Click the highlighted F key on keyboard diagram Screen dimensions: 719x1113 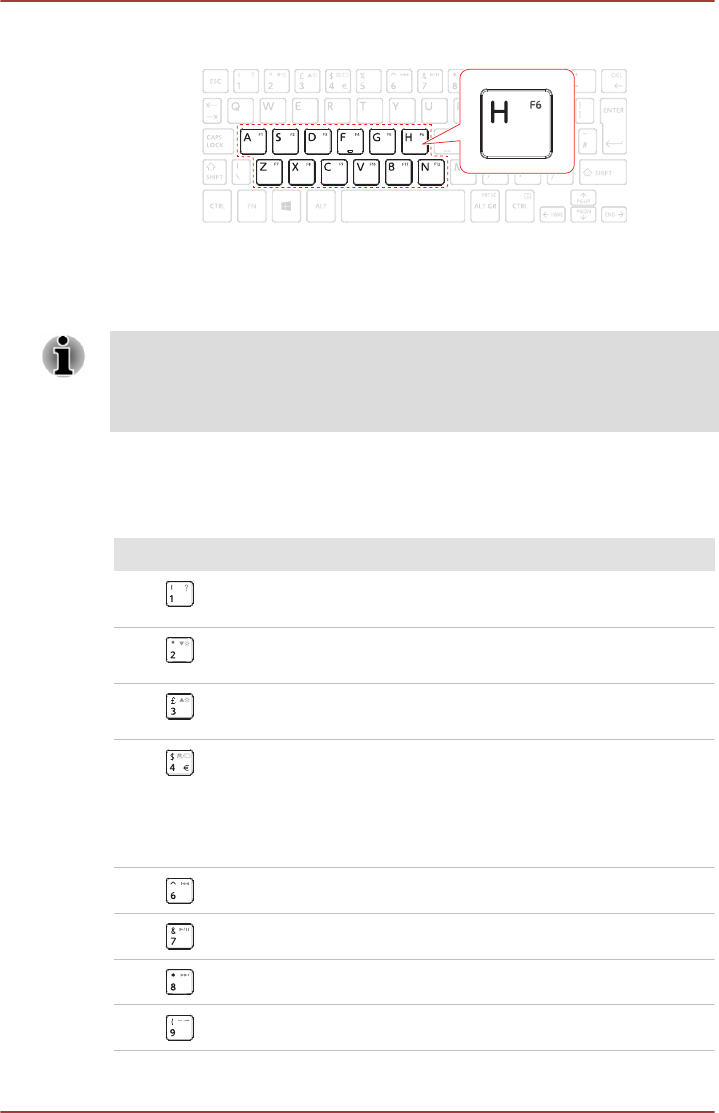(x=349, y=141)
